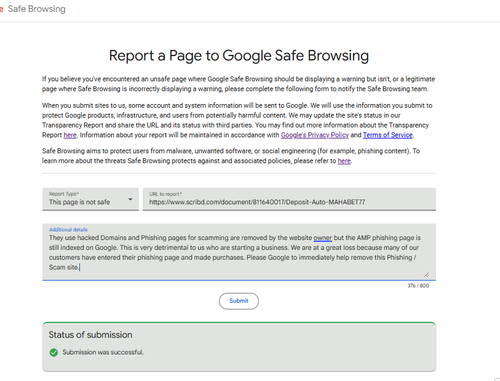Screen dimensions: 500x381
Task: Click the Safe Browsing logo icon
Action: (1, 9)
